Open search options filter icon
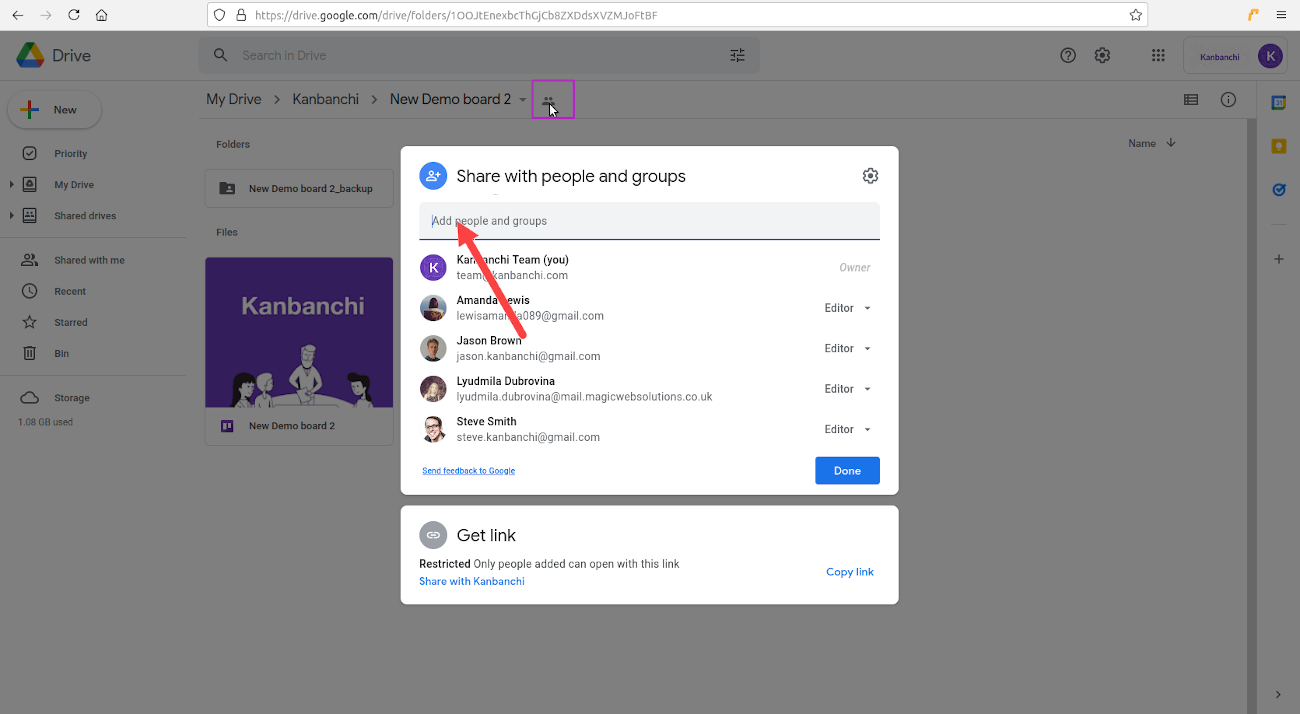This screenshot has width=1300, height=714. [x=738, y=55]
